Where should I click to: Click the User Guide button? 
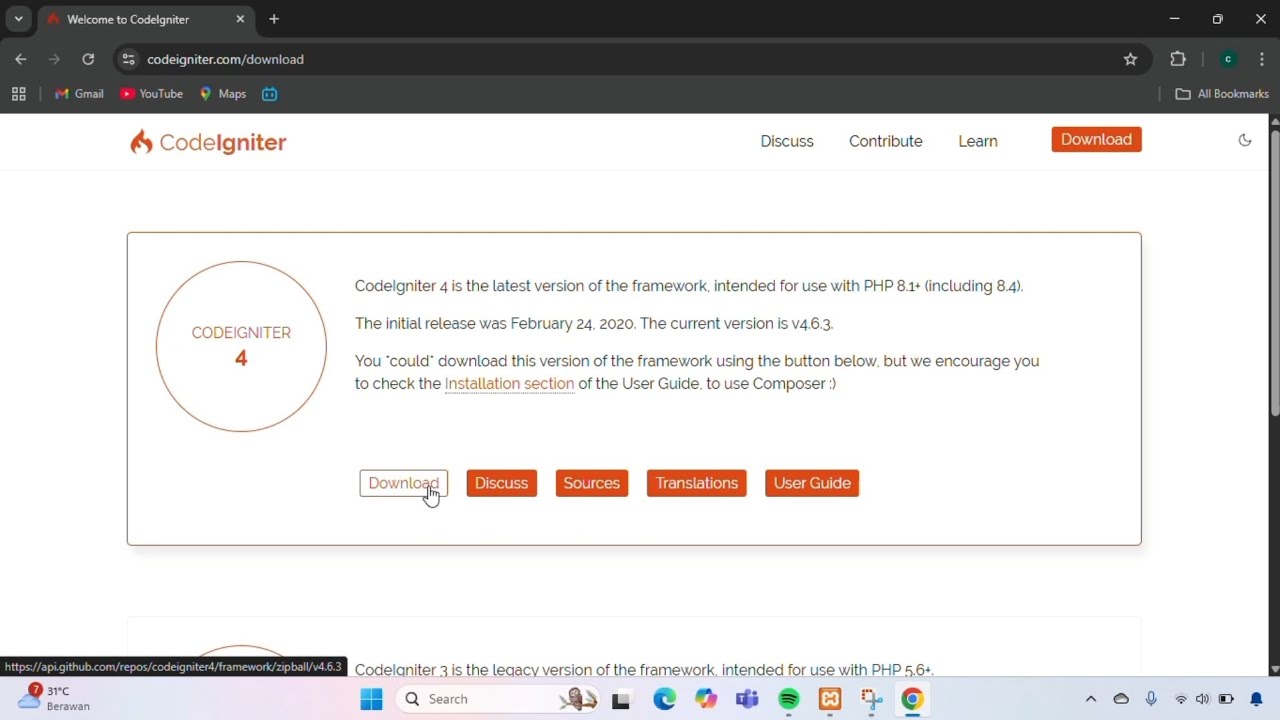(x=812, y=483)
